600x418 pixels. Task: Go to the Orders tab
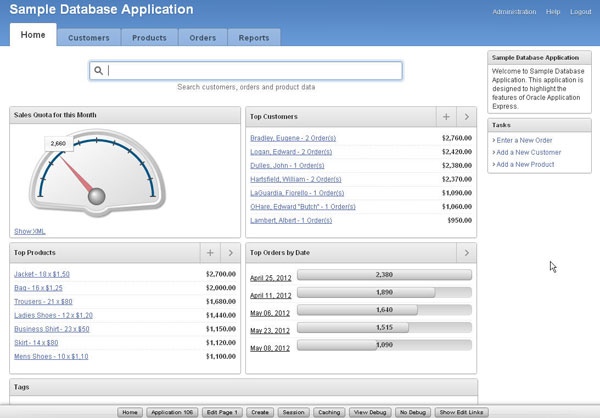(203, 38)
